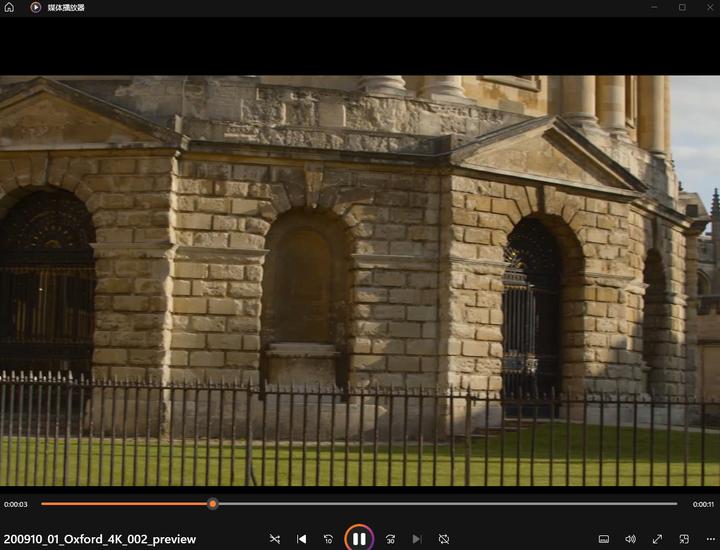
Task: Pause the video playback
Action: [x=359, y=539]
